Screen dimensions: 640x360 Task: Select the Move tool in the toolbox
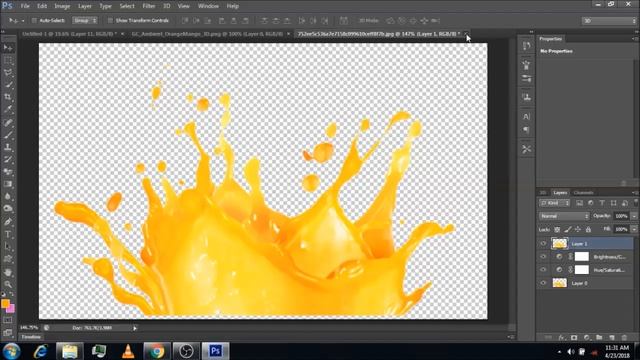tap(8, 48)
